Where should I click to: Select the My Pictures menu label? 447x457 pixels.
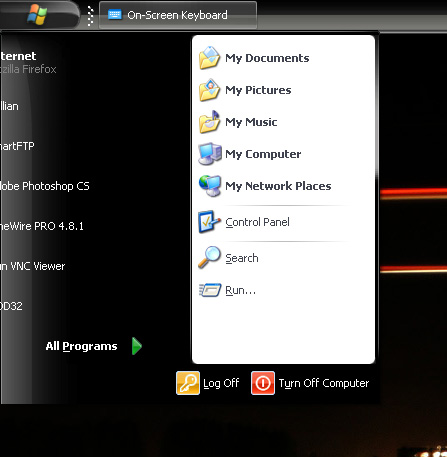(258, 90)
